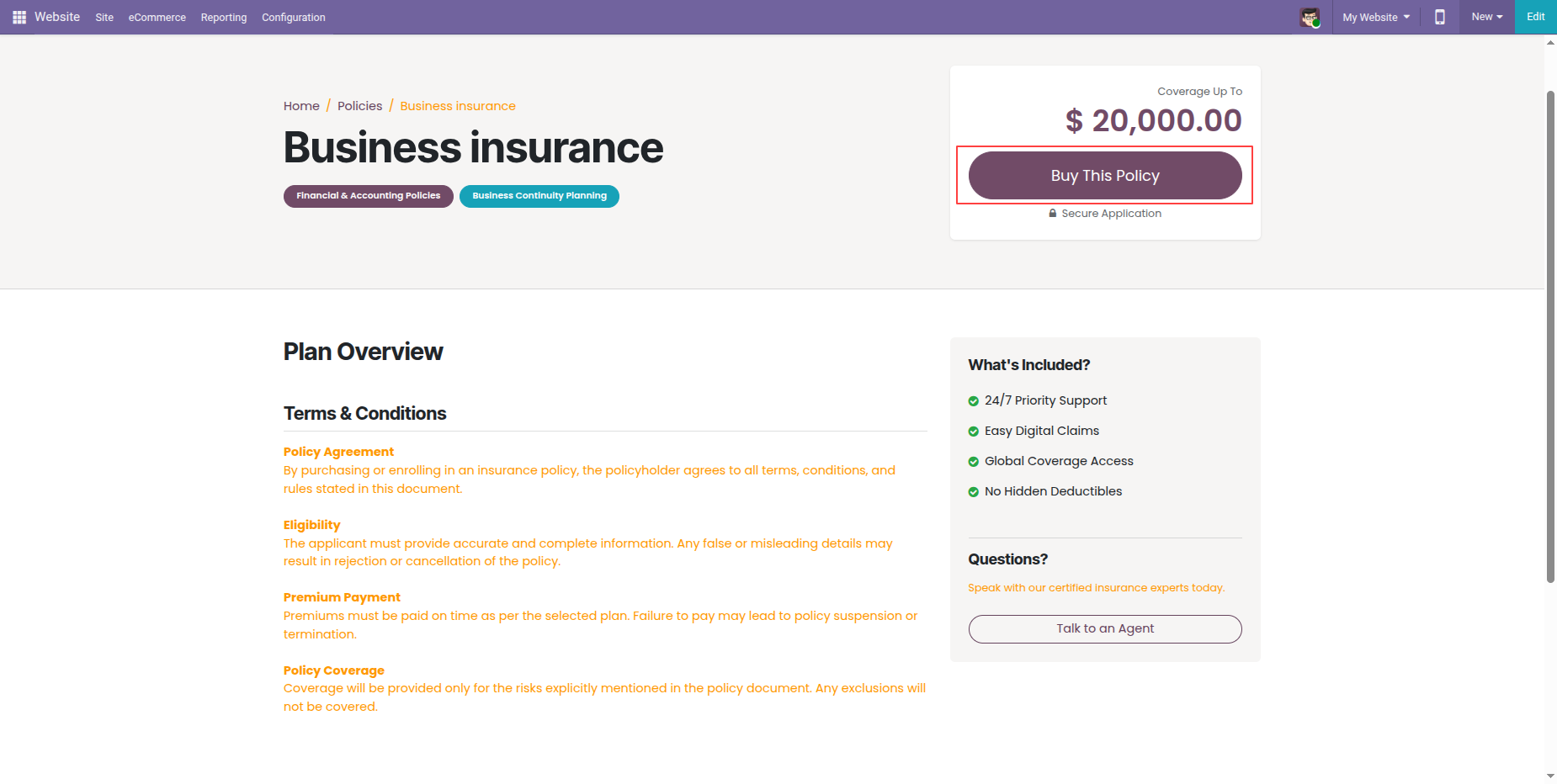Open the Reporting menu
The width and height of the screenshot is (1557, 784).
click(x=224, y=17)
